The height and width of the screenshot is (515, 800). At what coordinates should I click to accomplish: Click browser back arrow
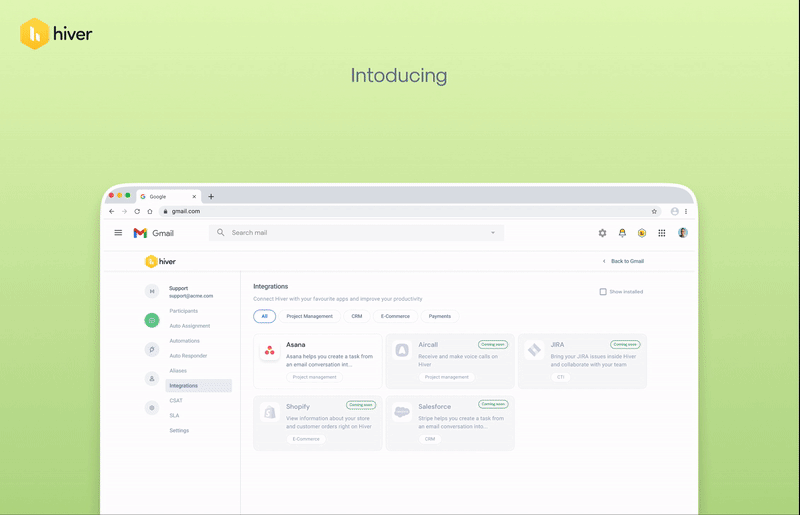(x=112, y=211)
